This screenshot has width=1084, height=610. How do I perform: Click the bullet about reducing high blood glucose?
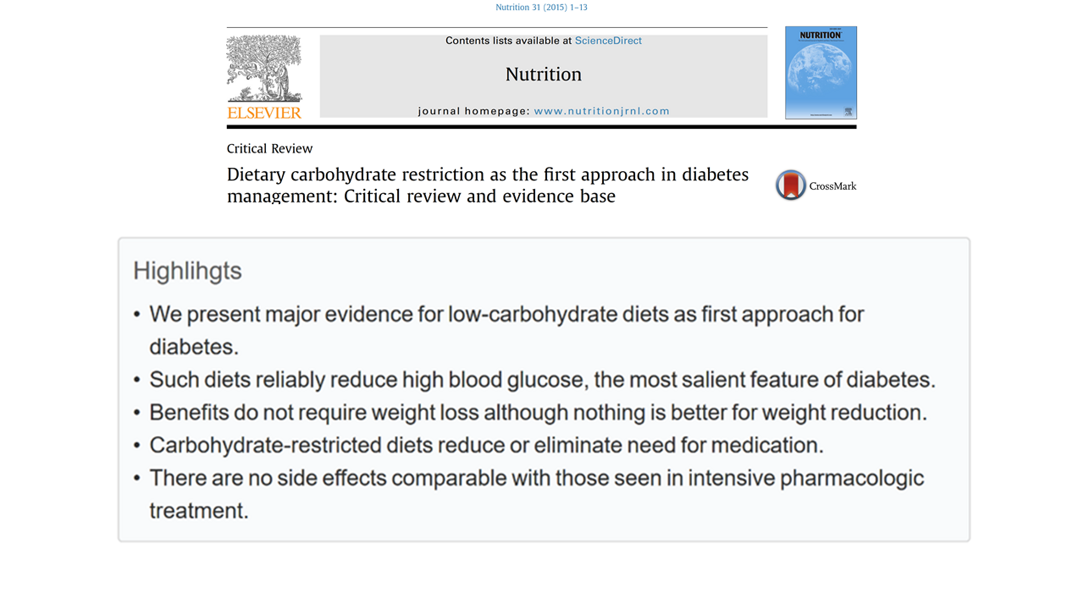click(x=542, y=380)
